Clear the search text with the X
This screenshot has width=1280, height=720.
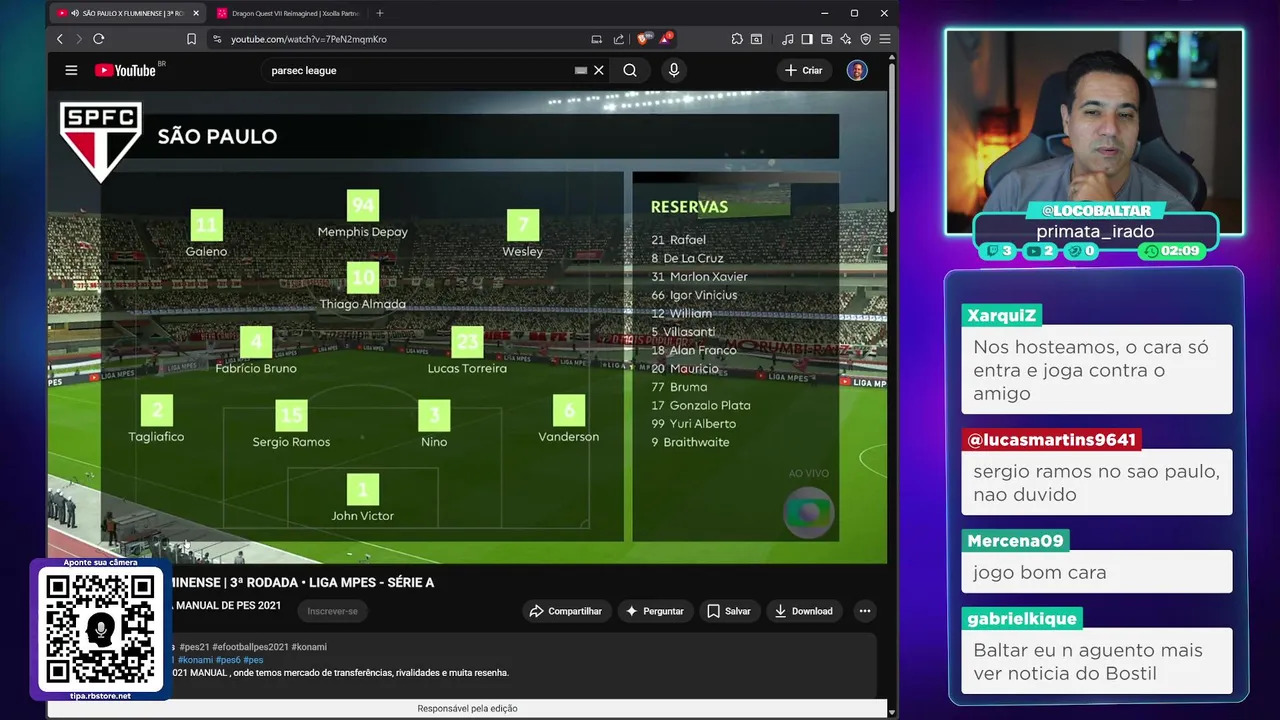[599, 70]
